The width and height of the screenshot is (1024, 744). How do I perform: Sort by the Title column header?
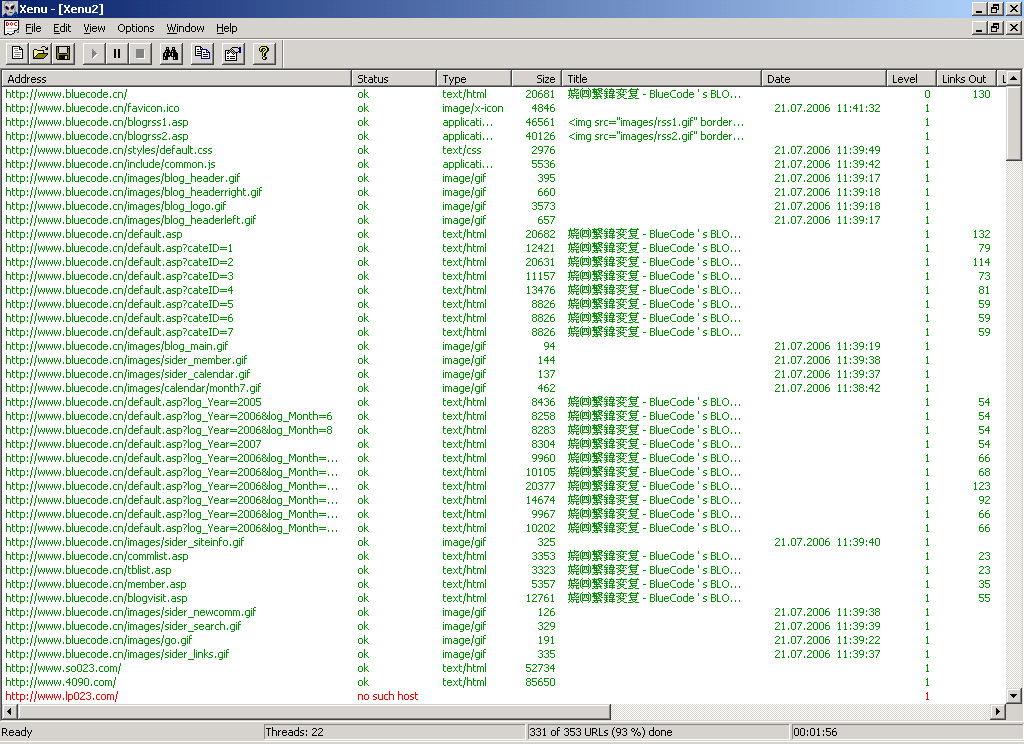(x=662, y=78)
